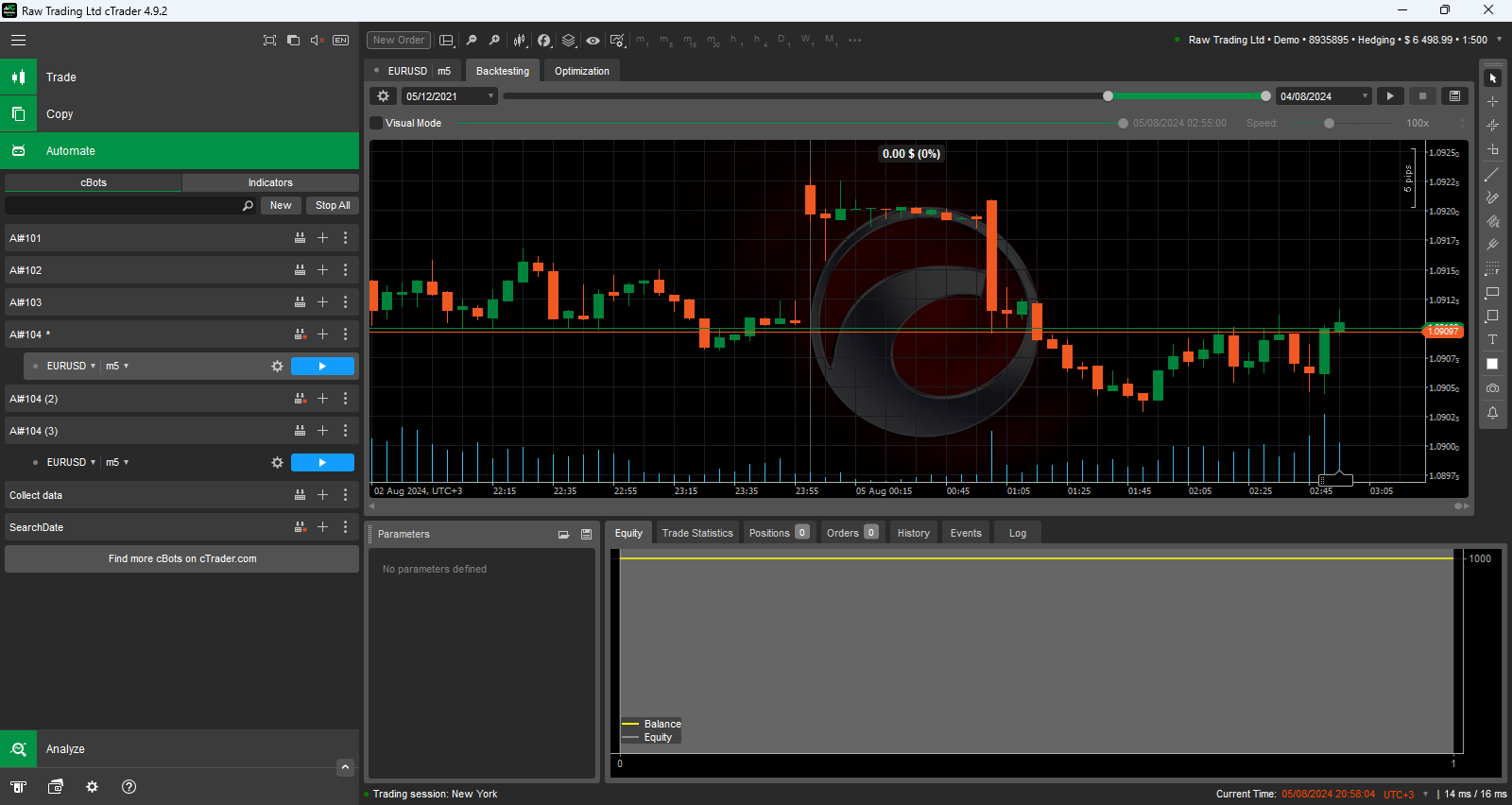Switch to the h1 timeframe button
This screenshot has height=805, width=1512.
pos(736,41)
